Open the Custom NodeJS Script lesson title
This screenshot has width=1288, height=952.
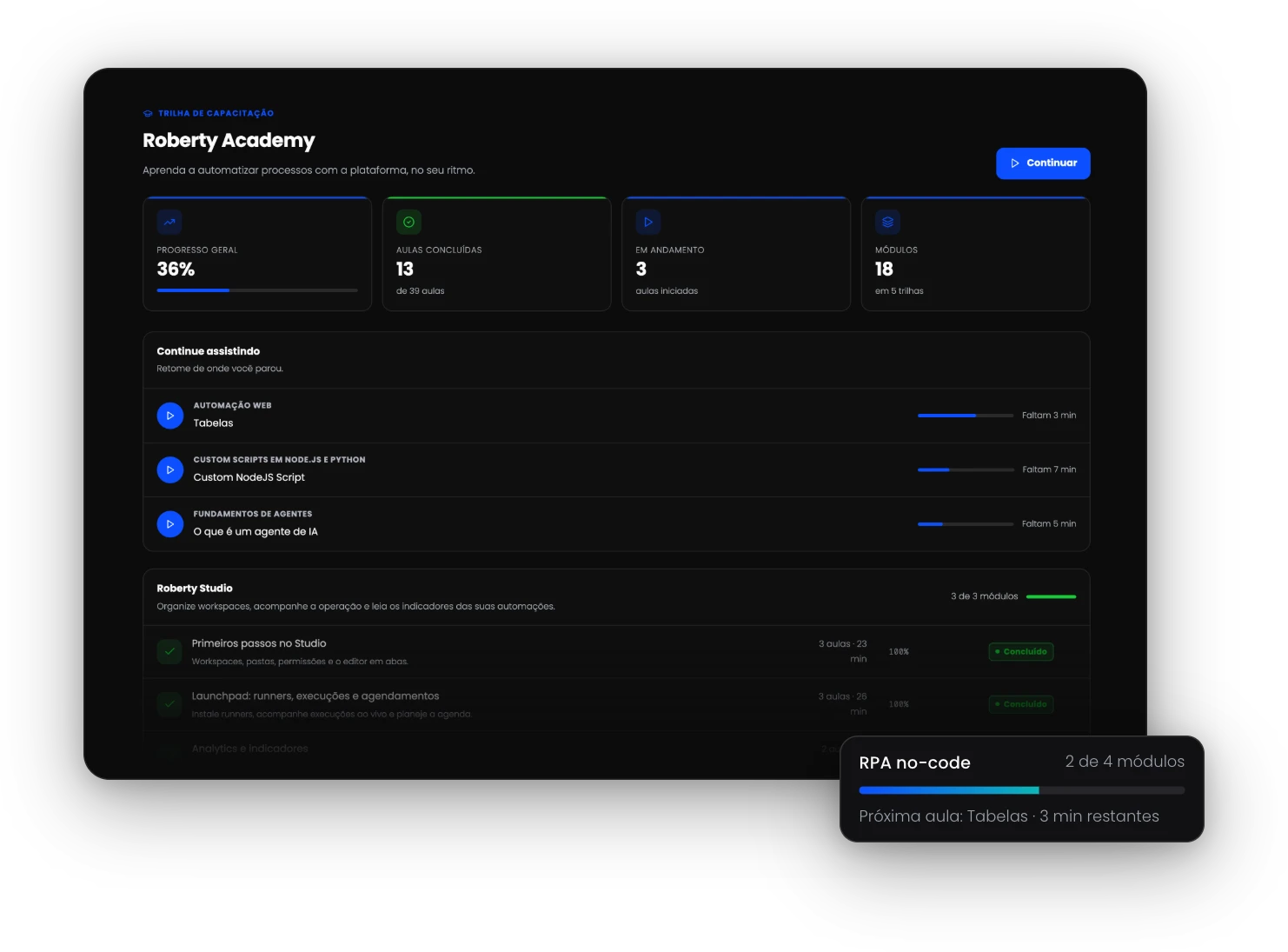249,477
